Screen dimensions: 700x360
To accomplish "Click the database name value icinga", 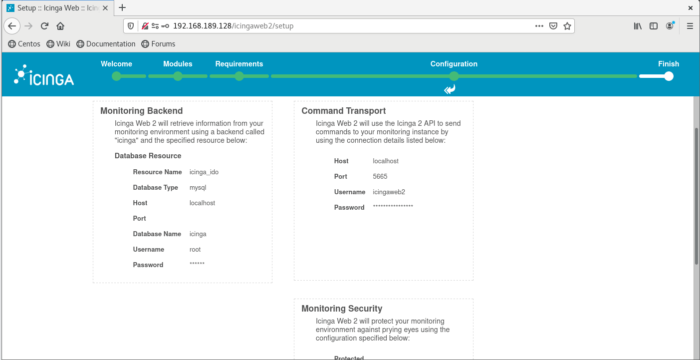I will point(198,234).
